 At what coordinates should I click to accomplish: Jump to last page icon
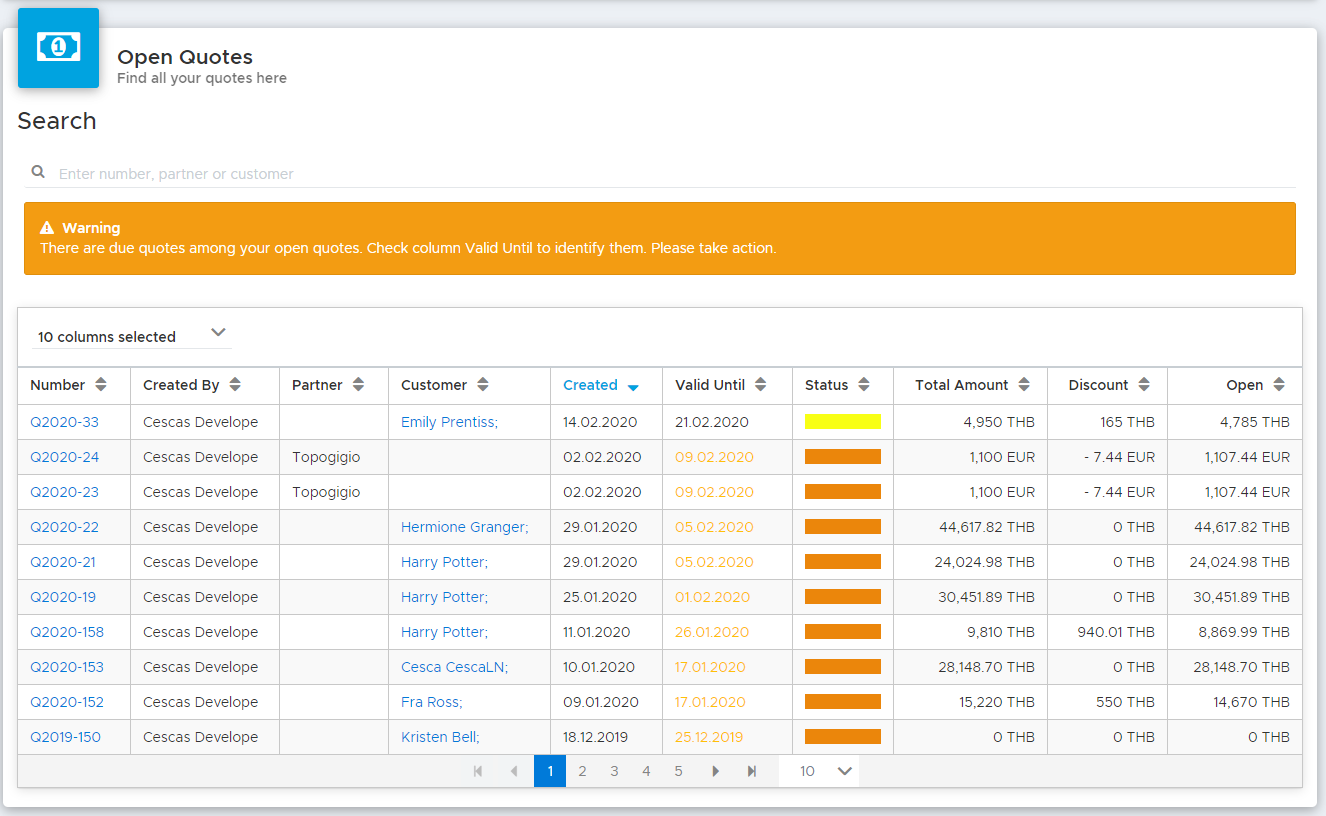coord(751,771)
